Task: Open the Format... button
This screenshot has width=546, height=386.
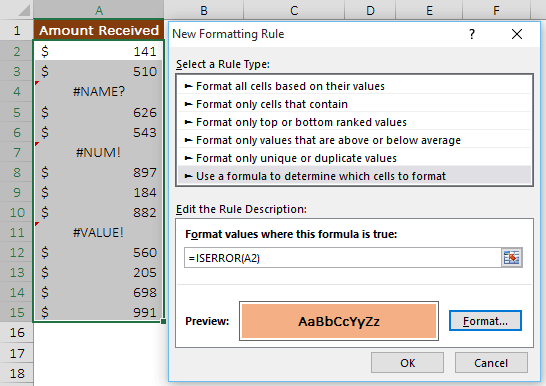Action: (x=485, y=321)
